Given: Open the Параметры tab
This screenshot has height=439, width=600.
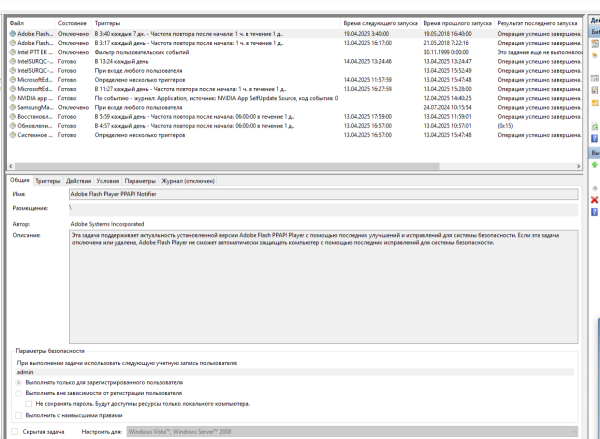Looking at the screenshot, I should click(x=140, y=181).
